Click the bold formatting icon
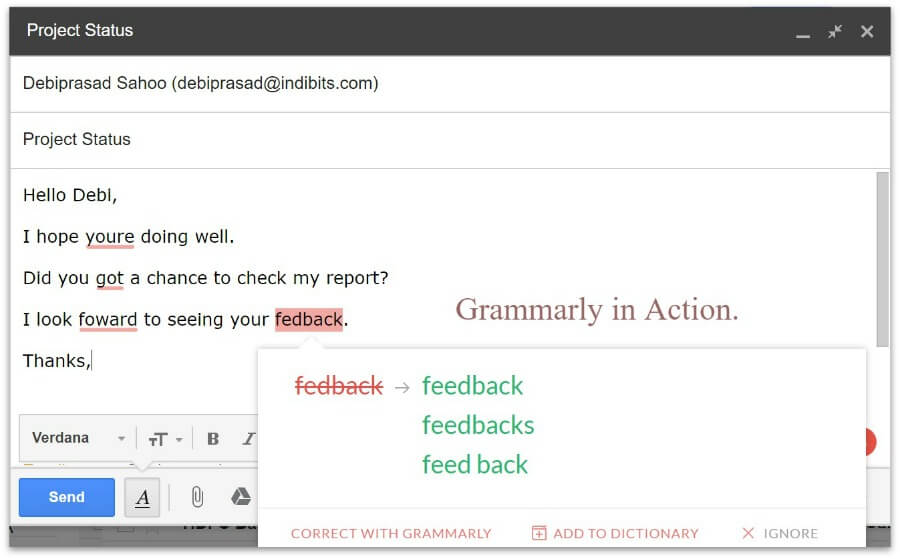This screenshot has height=559, width=900. point(213,439)
